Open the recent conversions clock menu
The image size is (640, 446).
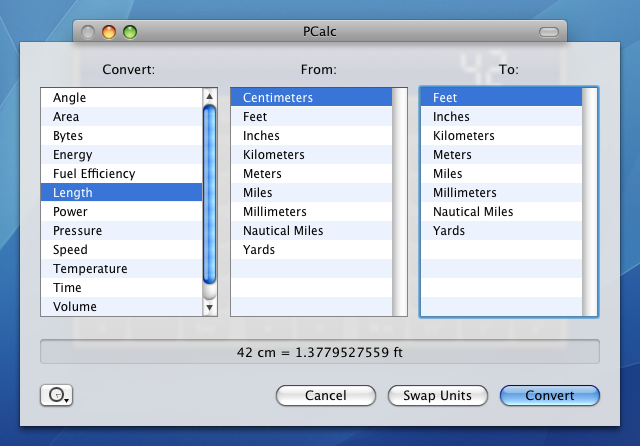[x=56, y=395]
